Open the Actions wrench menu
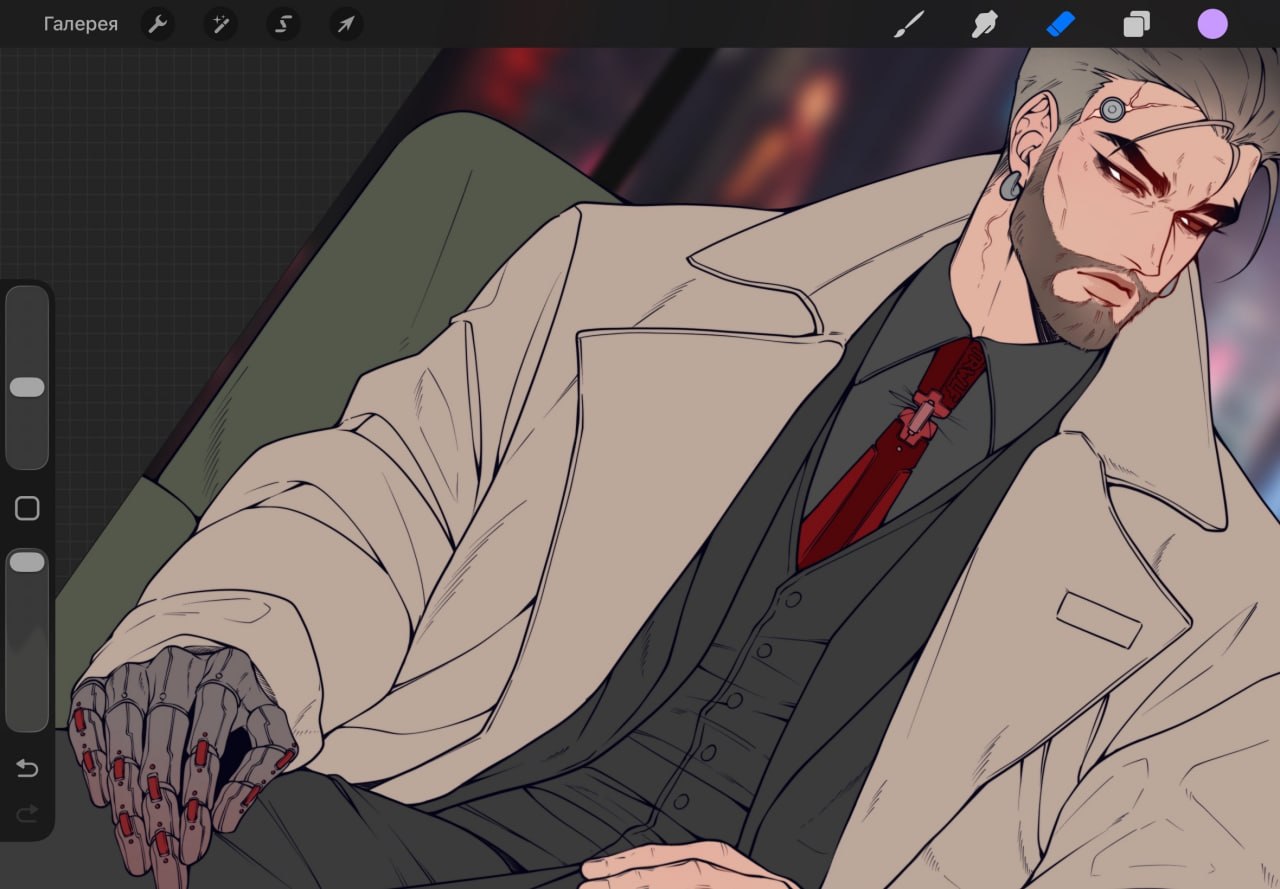Viewport: 1280px width, 889px height. tap(157, 24)
